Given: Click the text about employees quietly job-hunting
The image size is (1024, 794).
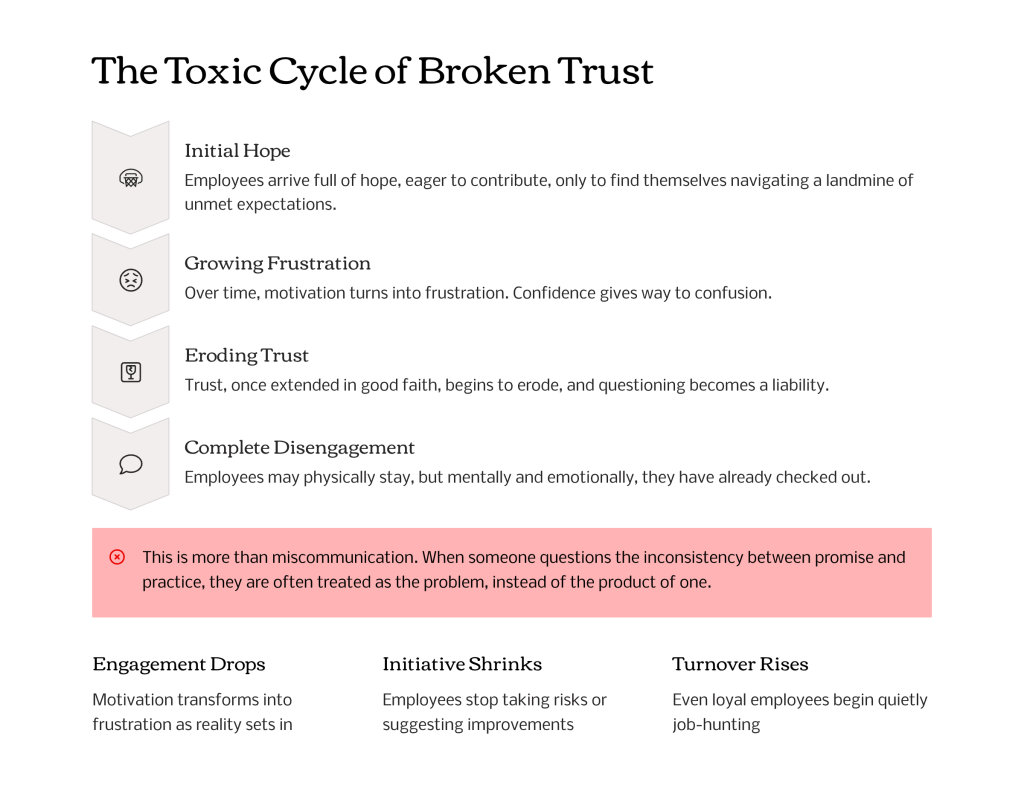Looking at the screenshot, I should tap(800, 712).
